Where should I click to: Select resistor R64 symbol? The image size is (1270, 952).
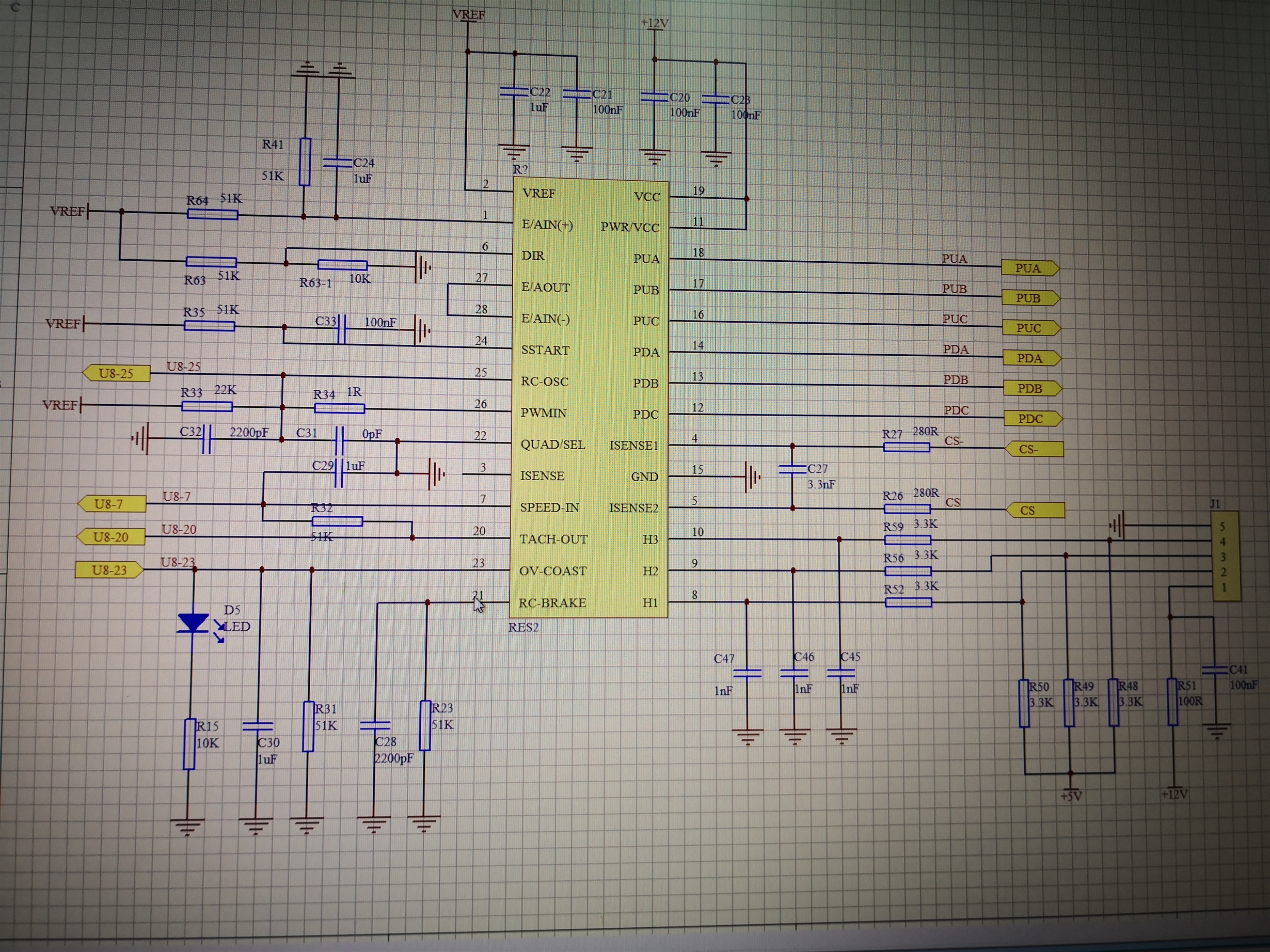(x=212, y=215)
